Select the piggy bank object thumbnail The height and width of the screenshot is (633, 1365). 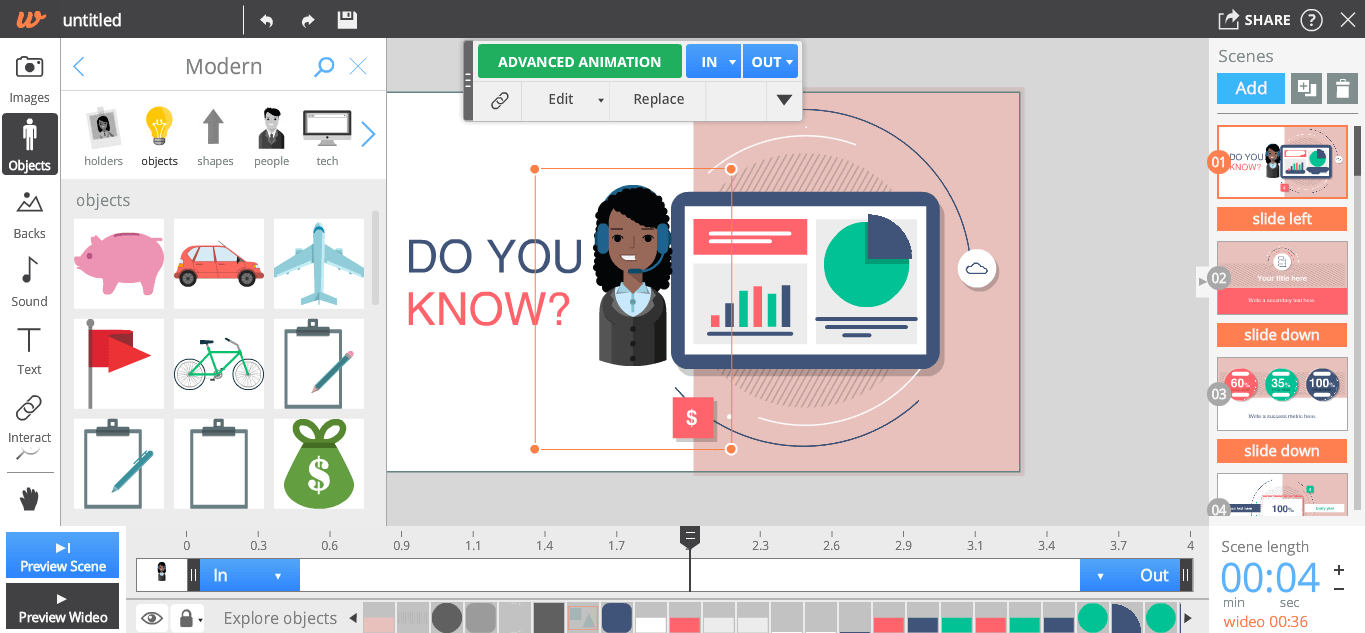tap(118, 263)
